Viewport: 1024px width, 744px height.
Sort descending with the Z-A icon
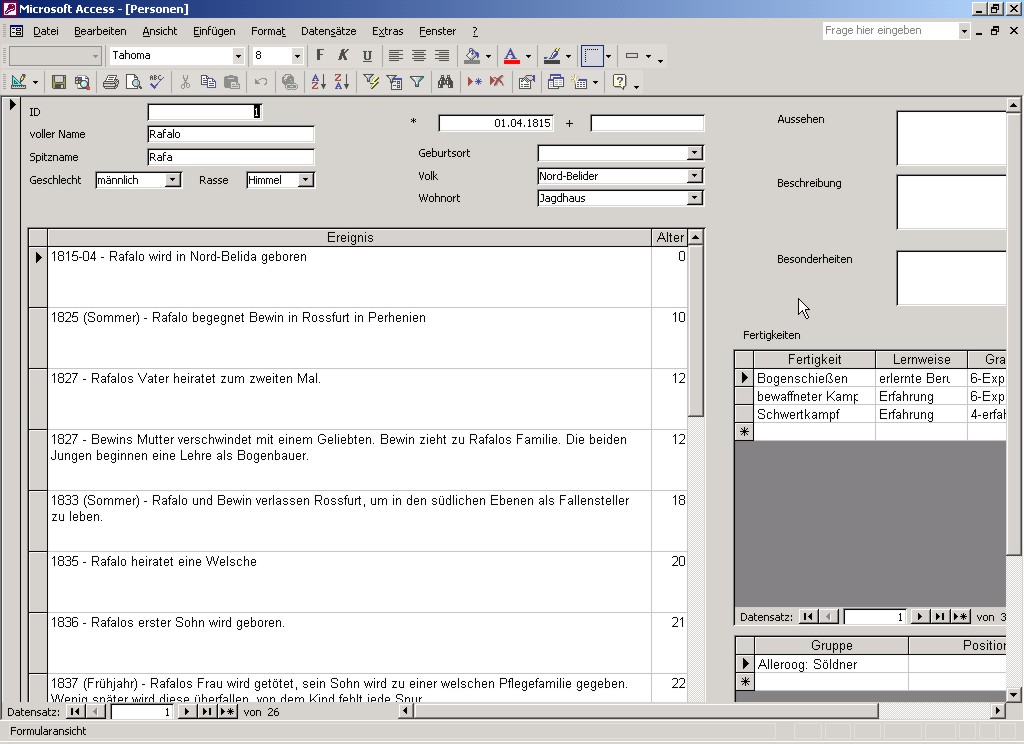coord(341,82)
